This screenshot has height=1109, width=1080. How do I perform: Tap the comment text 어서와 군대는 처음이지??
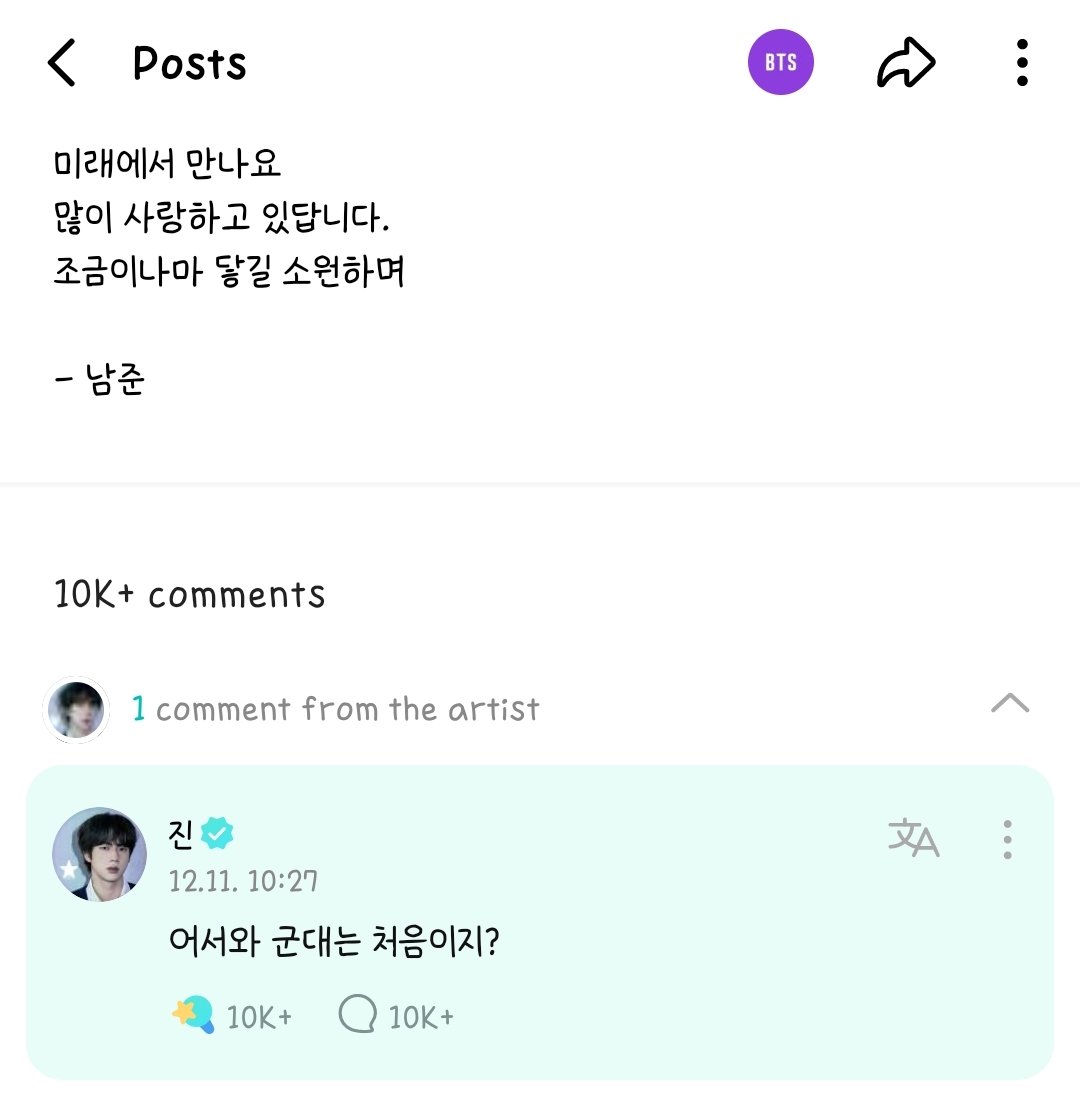[x=334, y=942]
